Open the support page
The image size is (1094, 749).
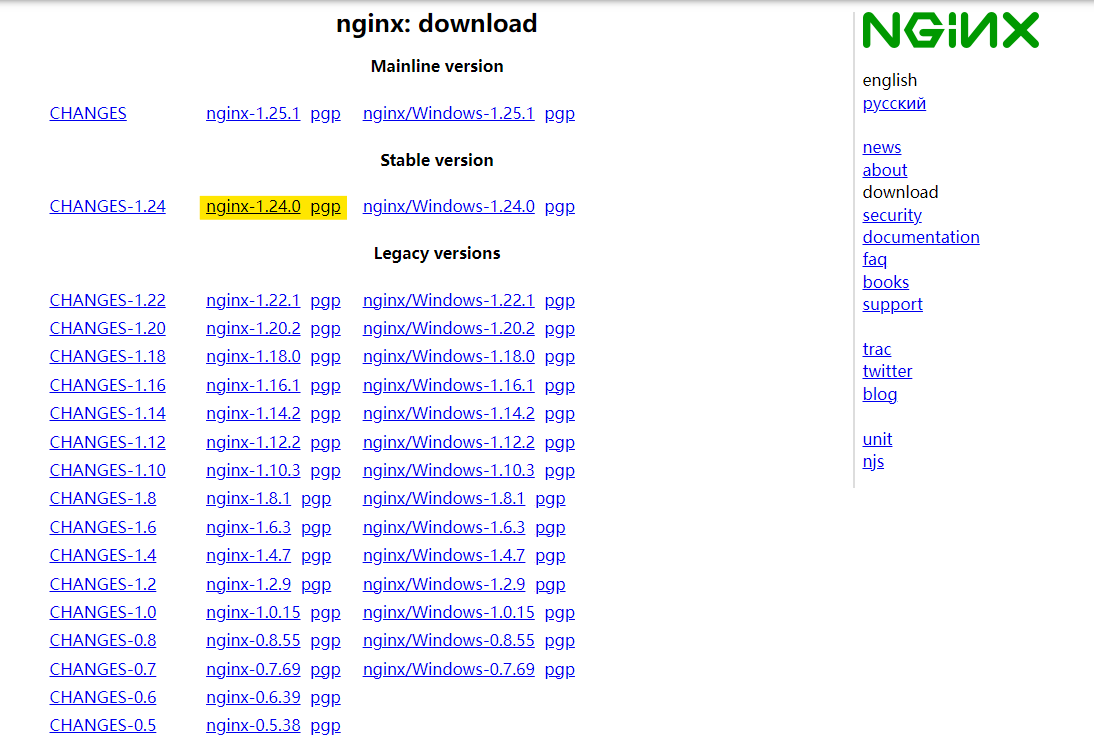click(892, 305)
